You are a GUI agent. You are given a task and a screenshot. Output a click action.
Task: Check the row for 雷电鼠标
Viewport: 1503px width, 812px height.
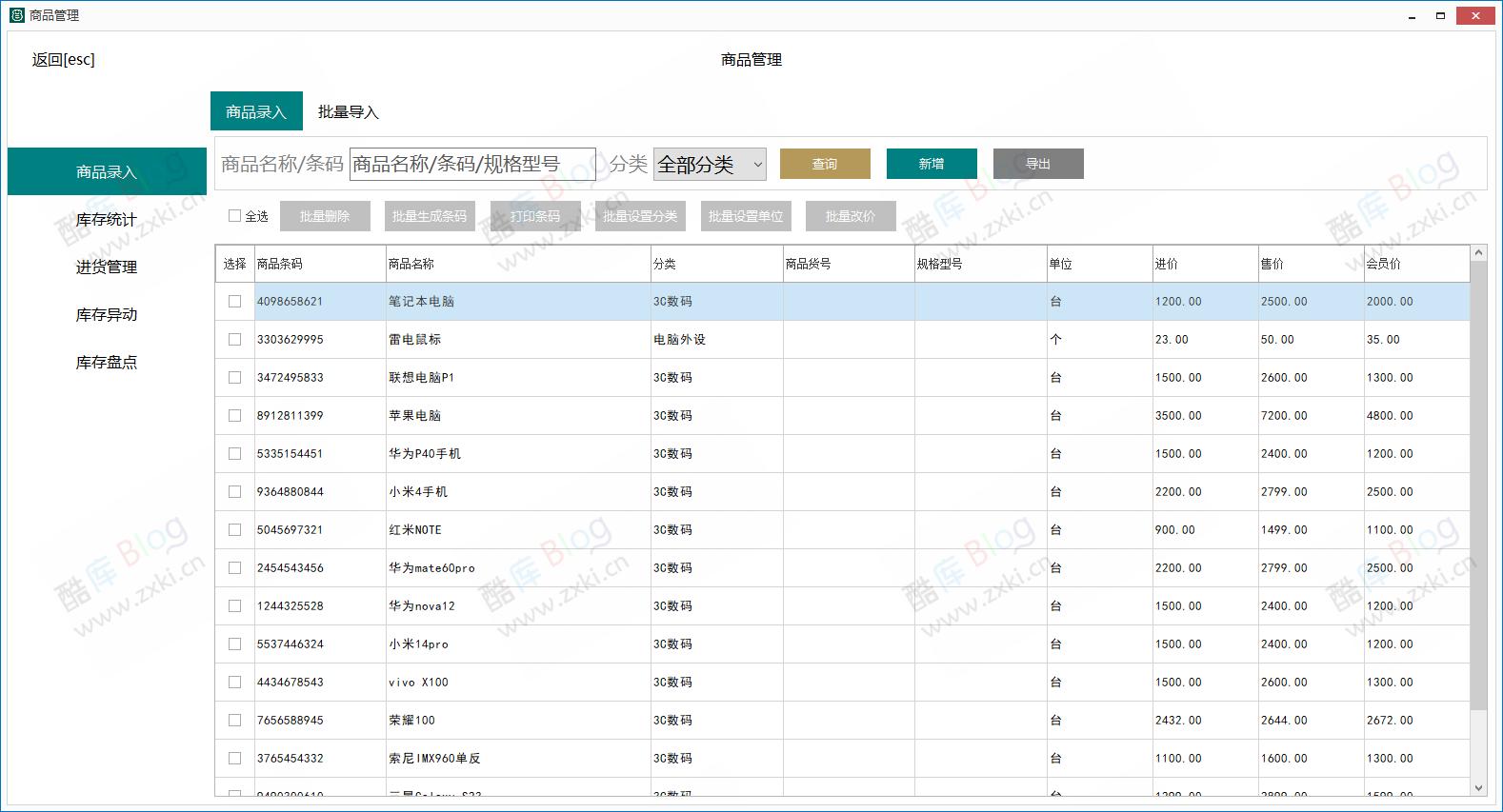234,340
